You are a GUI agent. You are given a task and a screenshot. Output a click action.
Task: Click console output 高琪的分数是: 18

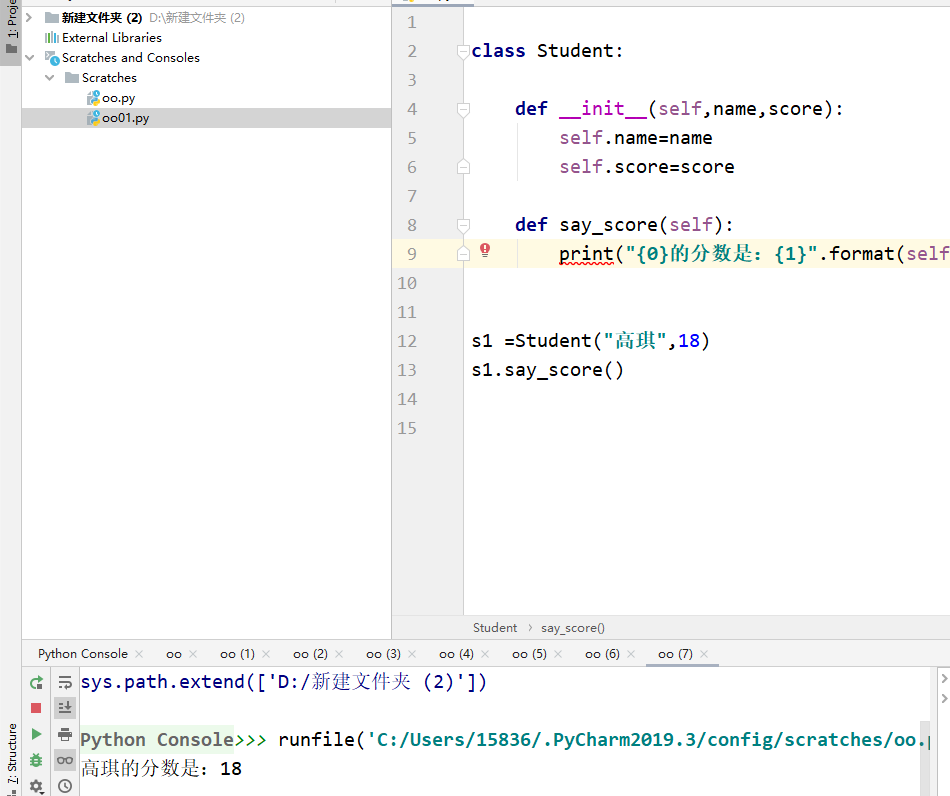(x=161, y=769)
